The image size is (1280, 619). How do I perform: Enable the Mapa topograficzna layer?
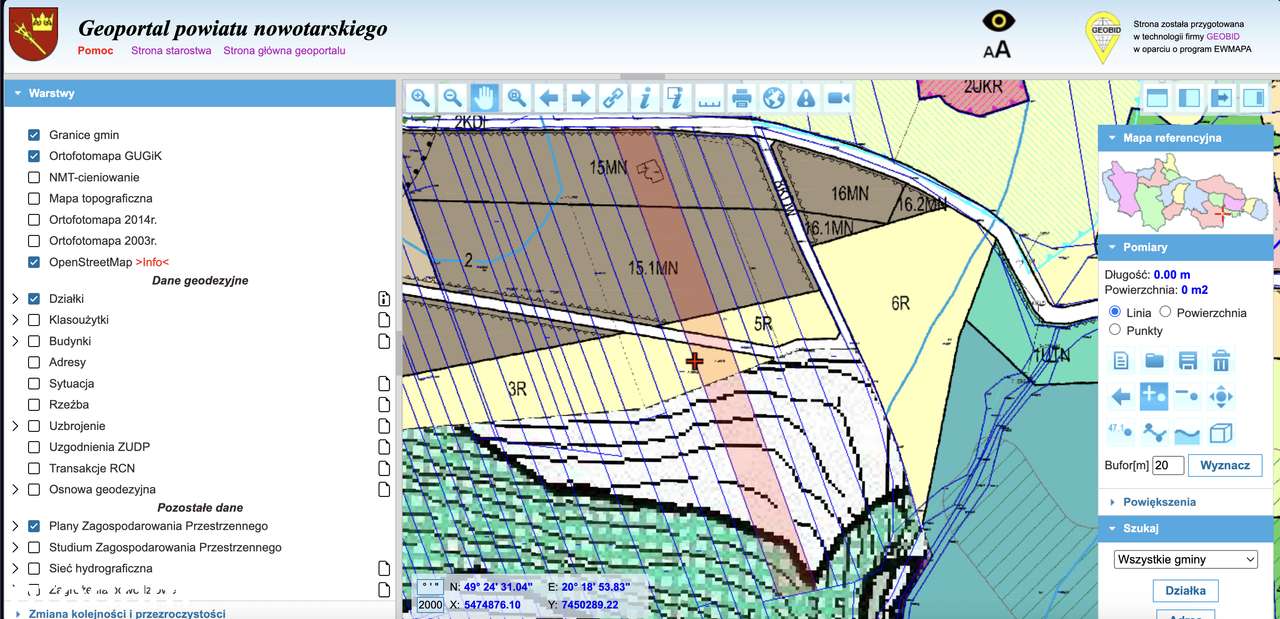(x=34, y=199)
